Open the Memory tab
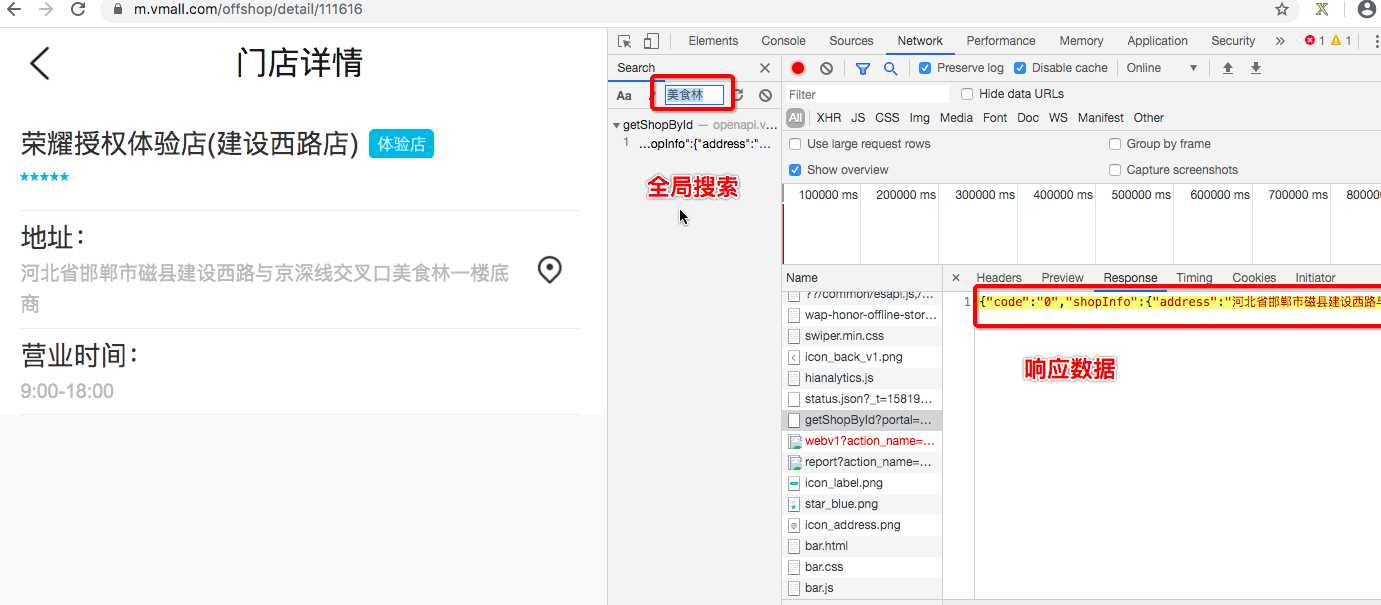This screenshot has width=1381, height=605. (x=1081, y=41)
